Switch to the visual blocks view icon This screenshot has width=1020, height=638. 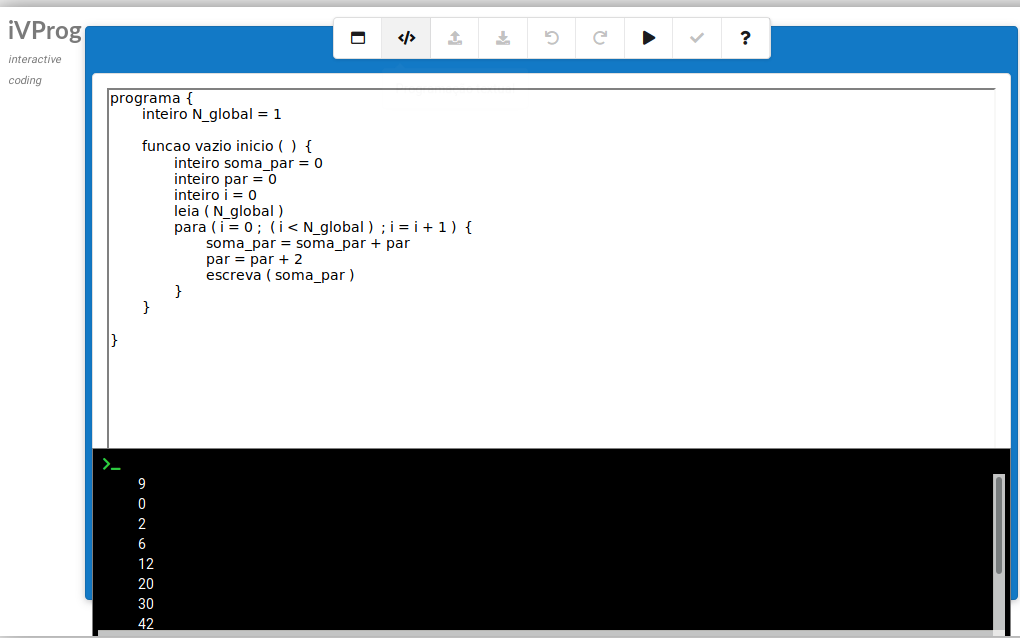point(358,38)
